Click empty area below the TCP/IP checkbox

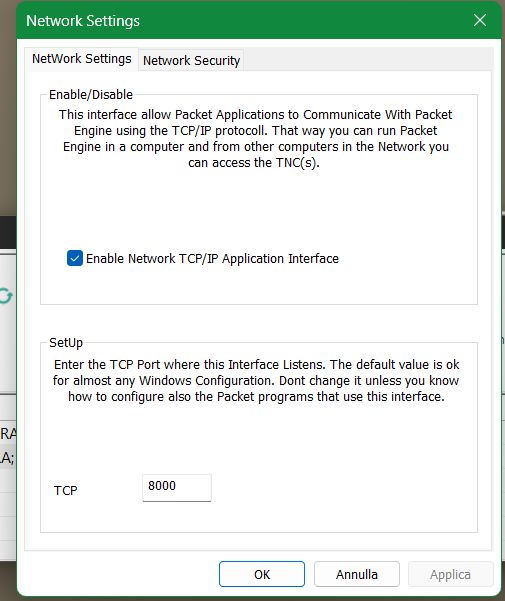click(259, 286)
